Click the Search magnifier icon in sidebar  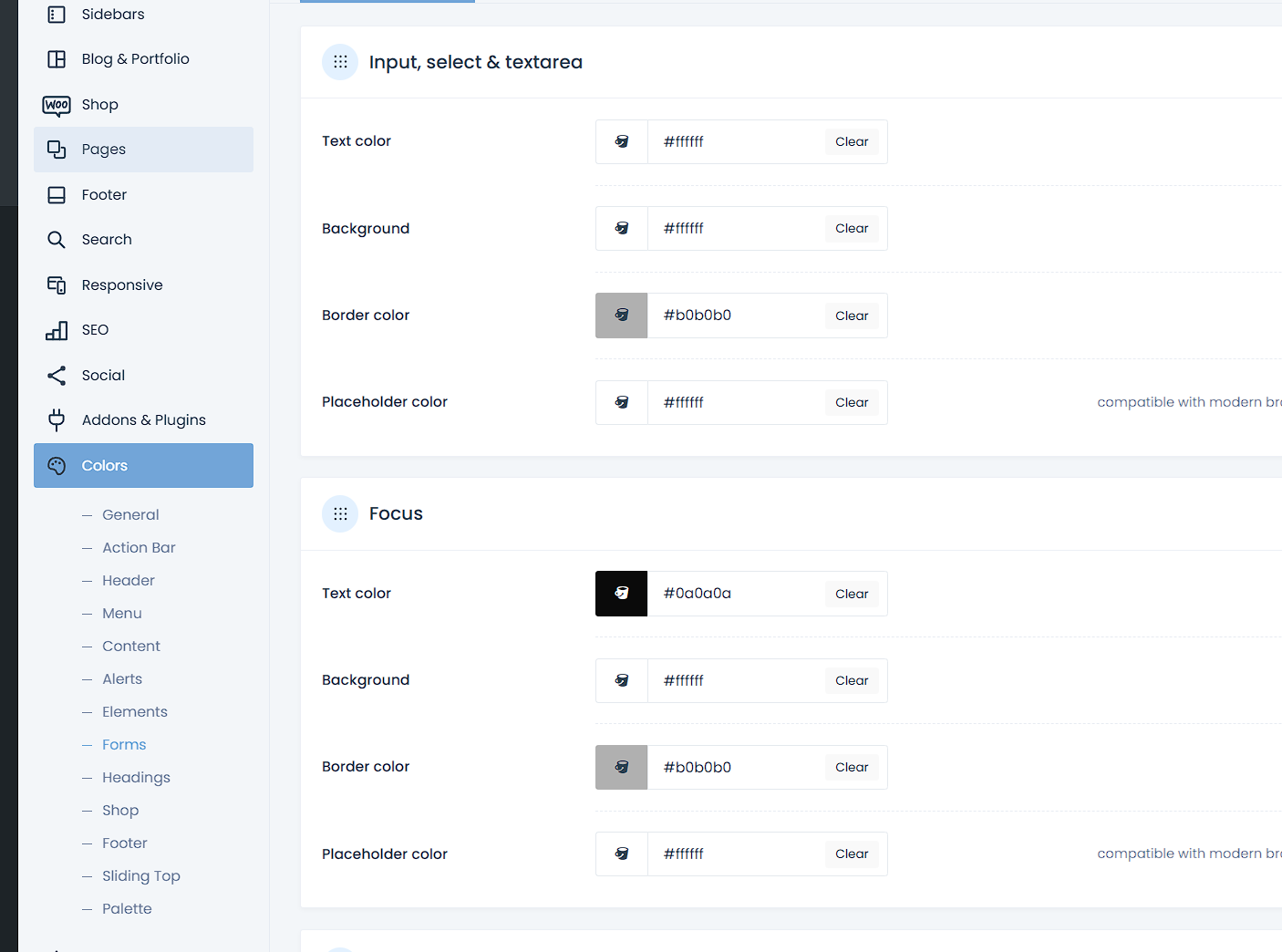(x=57, y=240)
